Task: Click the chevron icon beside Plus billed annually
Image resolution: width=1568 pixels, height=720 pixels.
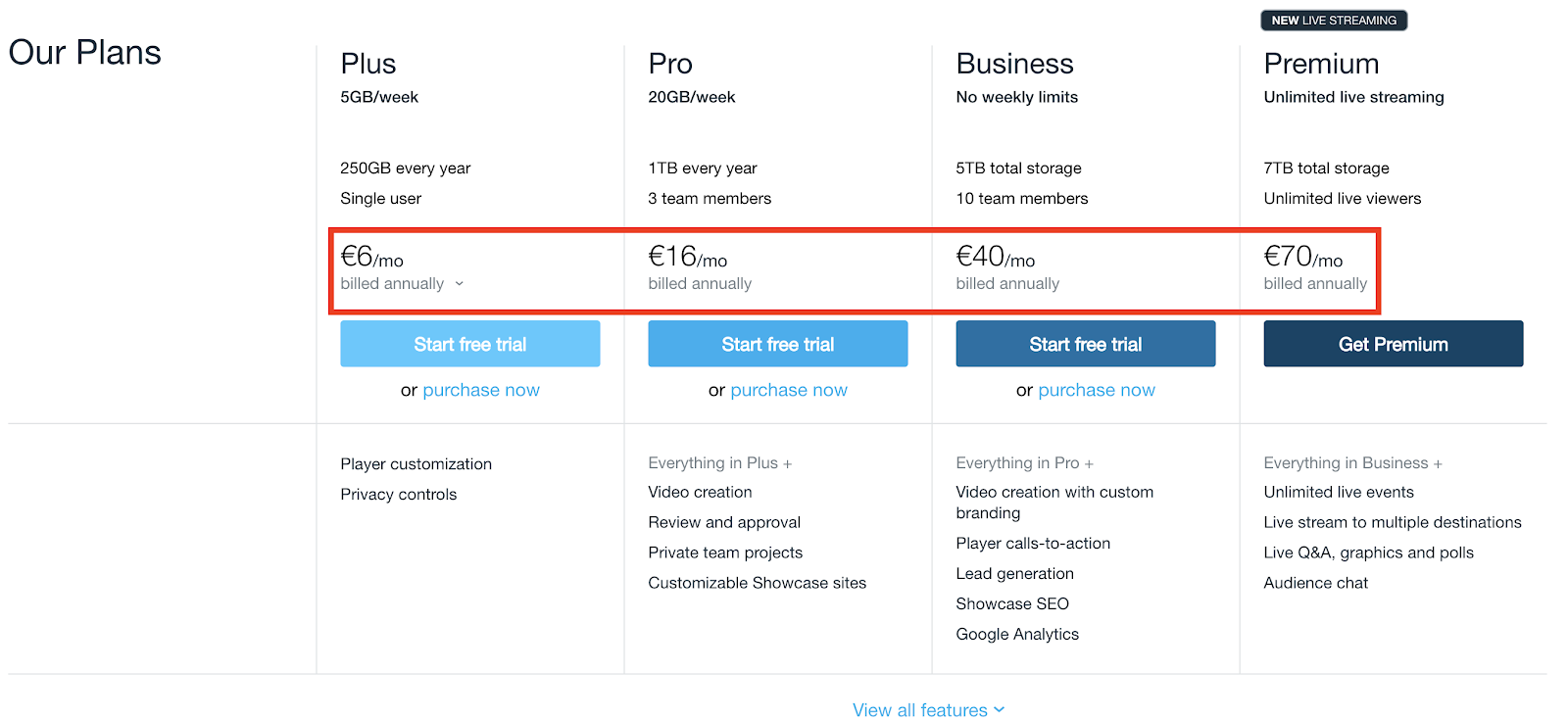Action: click(459, 284)
